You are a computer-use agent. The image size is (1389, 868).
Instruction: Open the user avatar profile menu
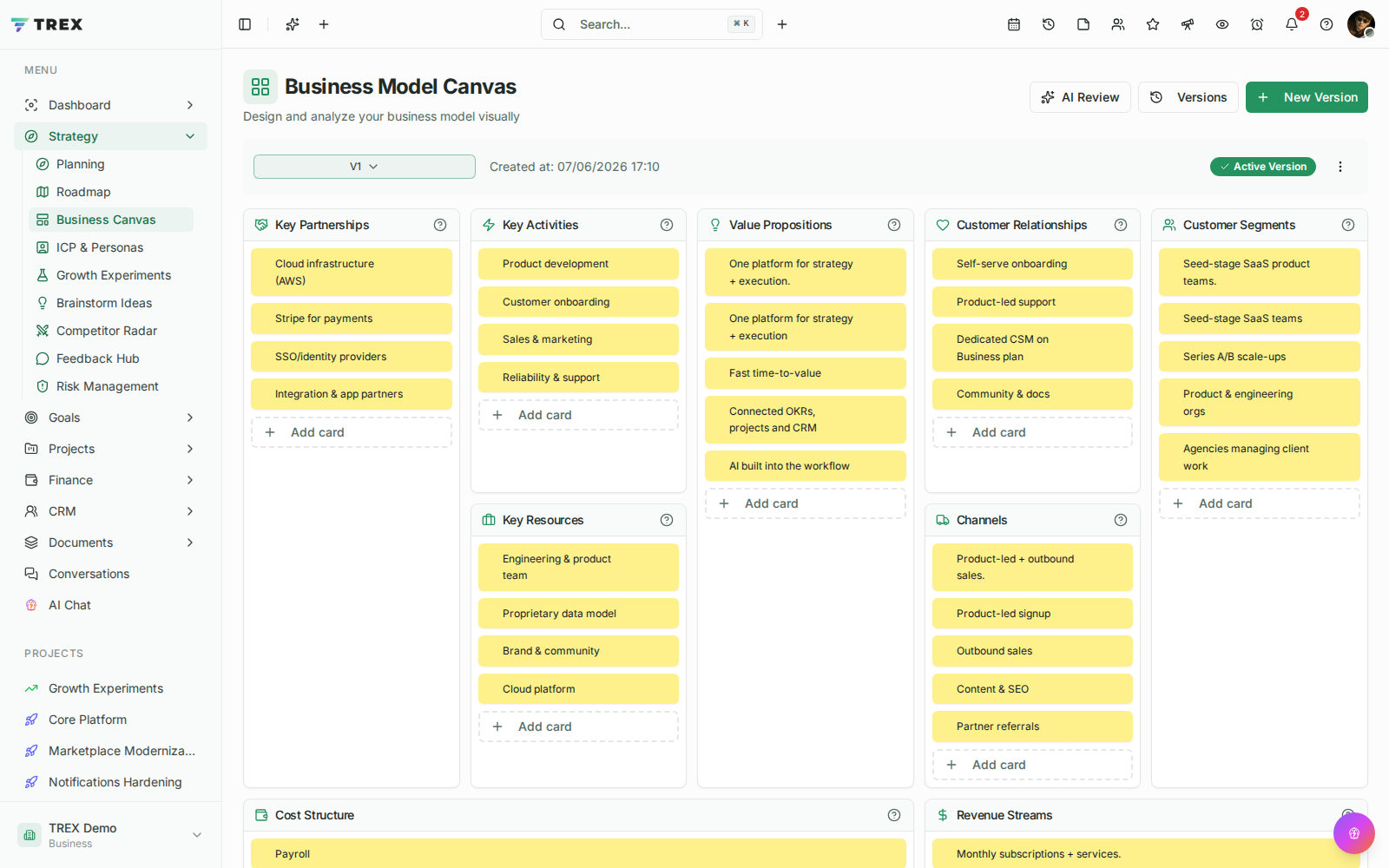pos(1361,24)
